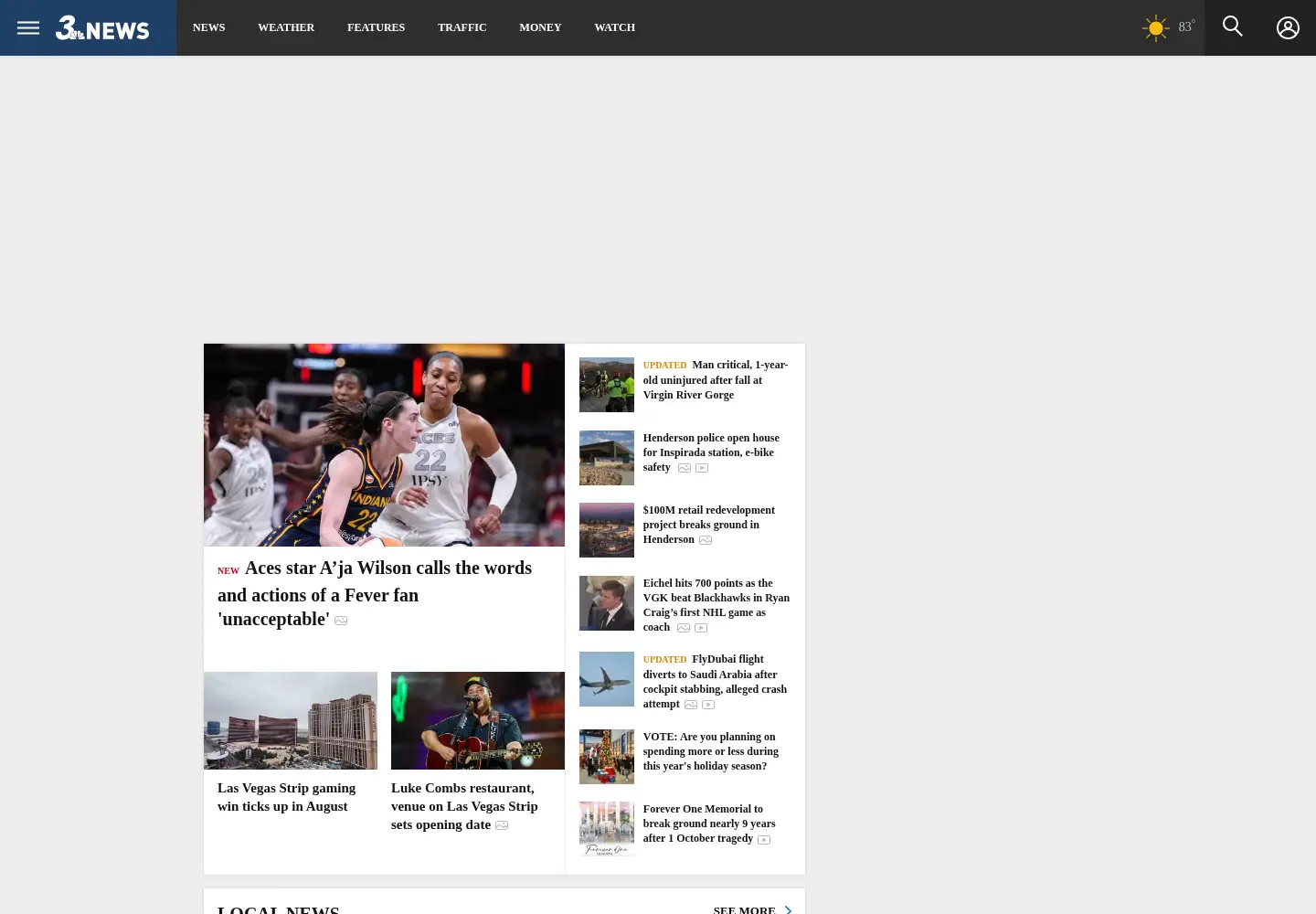Click gallery icon after Luke Combs headline
Screen dimensions: 1316x914
(502, 825)
